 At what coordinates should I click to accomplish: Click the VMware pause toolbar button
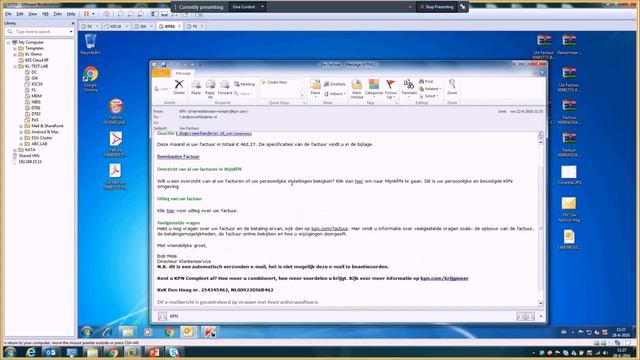point(87,14)
